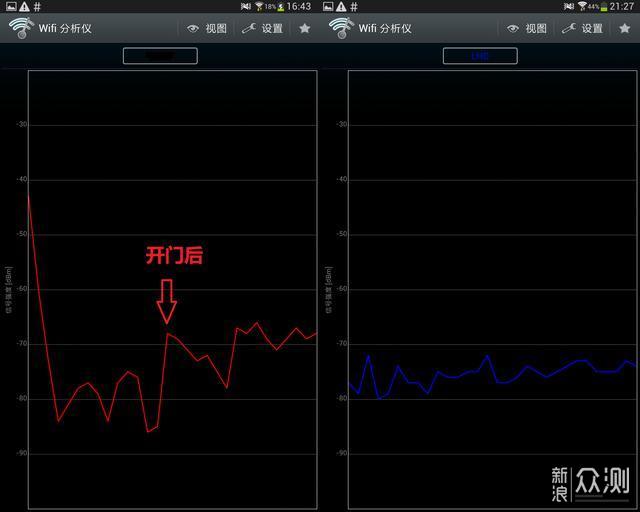Image resolution: width=640 pixels, height=512 pixels.
Task: Tap the battery icon showing 44%
Action: [x=604, y=6]
